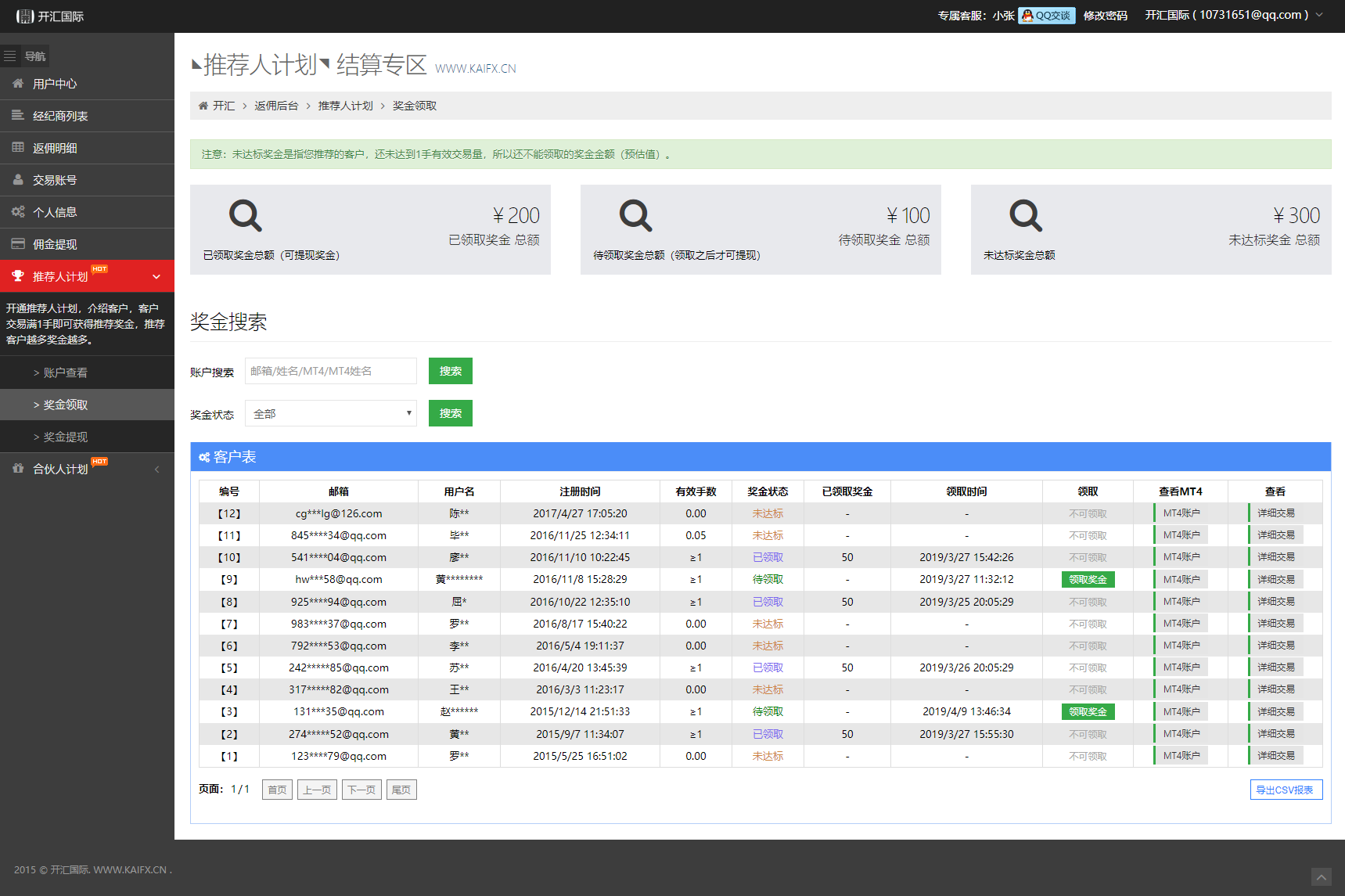Open 详细交易 for row 【1】
Viewport: 1345px width, 896px height.
(1275, 756)
